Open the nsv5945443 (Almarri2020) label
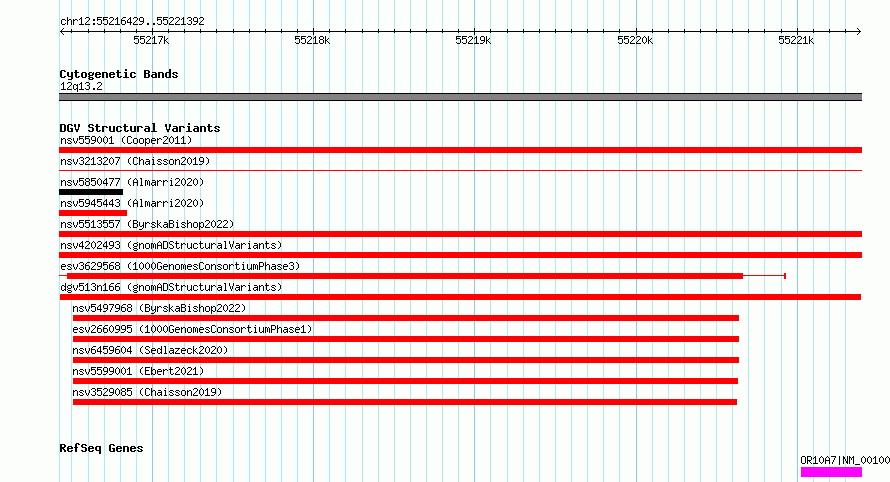The image size is (890, 482). click(x=132, y=203)
